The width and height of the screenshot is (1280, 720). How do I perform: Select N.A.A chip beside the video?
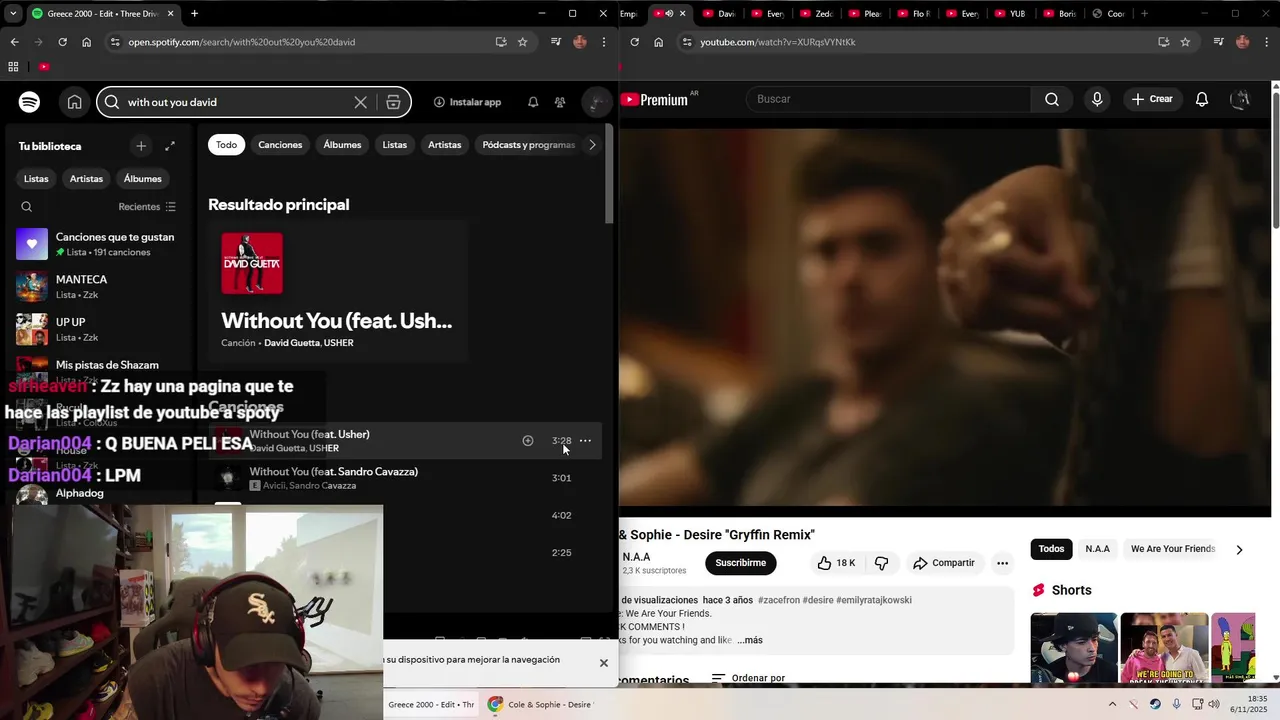[1097, 549]
